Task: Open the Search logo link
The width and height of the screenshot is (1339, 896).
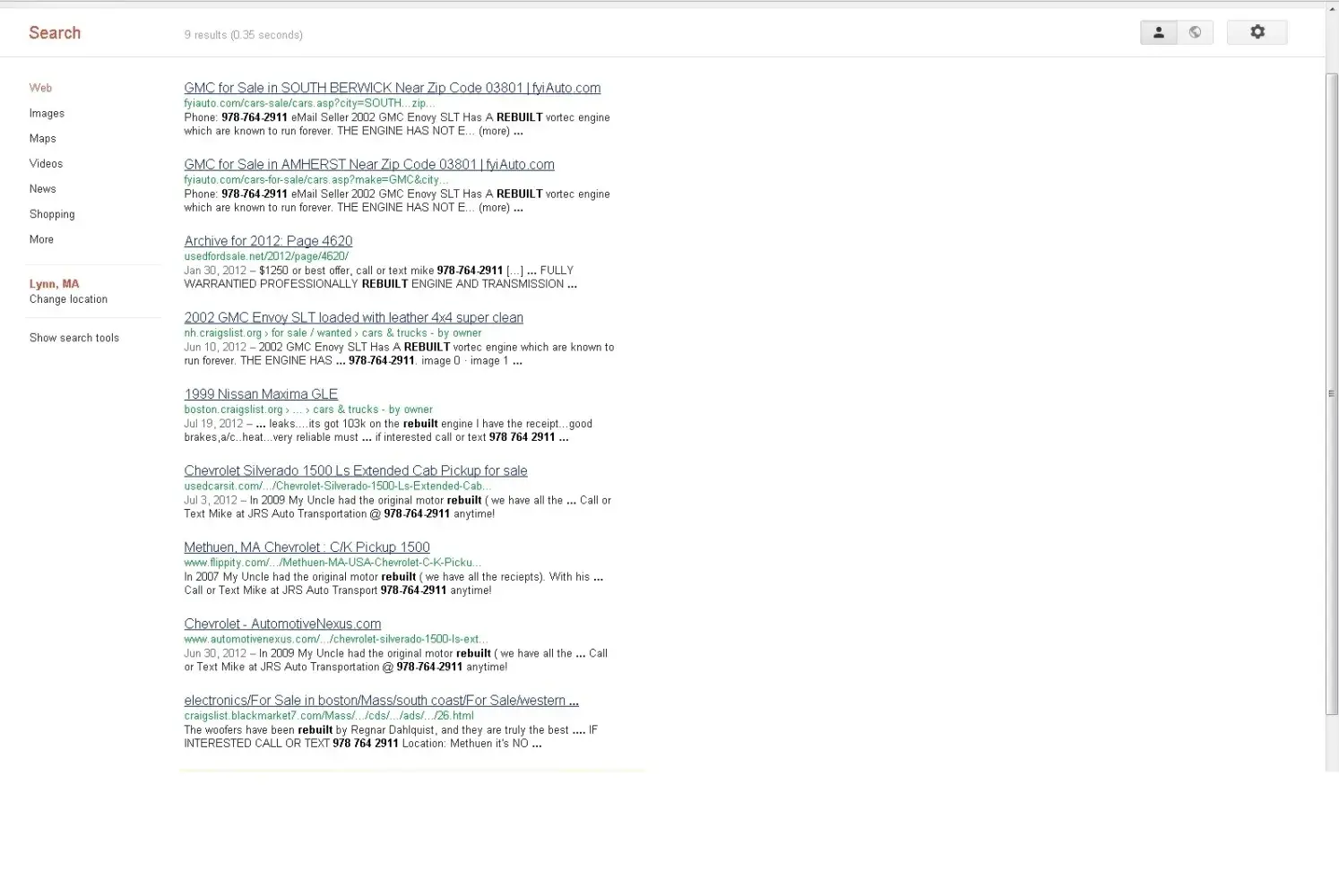Action: click(x=55, y=33)
